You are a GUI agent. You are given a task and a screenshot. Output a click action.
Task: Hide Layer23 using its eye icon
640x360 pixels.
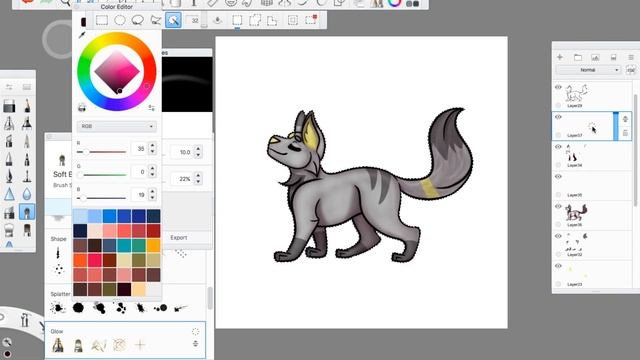[x=558, y=266]
